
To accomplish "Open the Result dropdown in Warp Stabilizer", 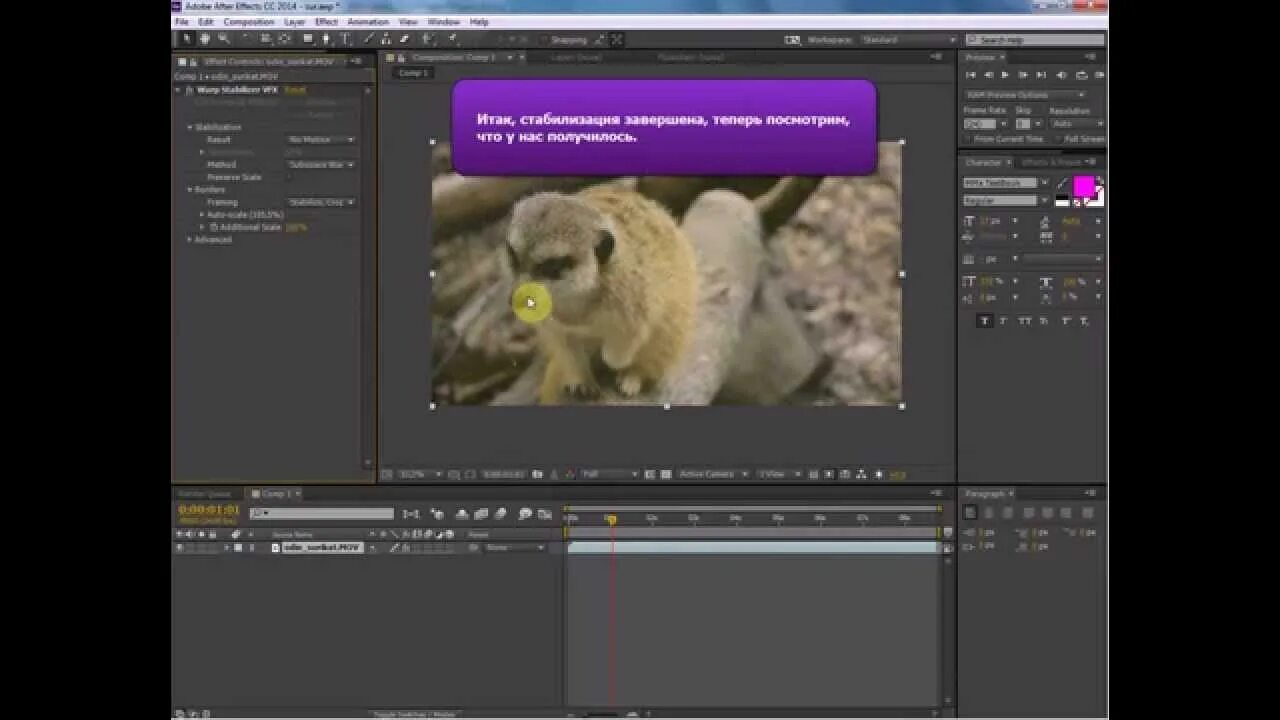I will pos(321,139).
